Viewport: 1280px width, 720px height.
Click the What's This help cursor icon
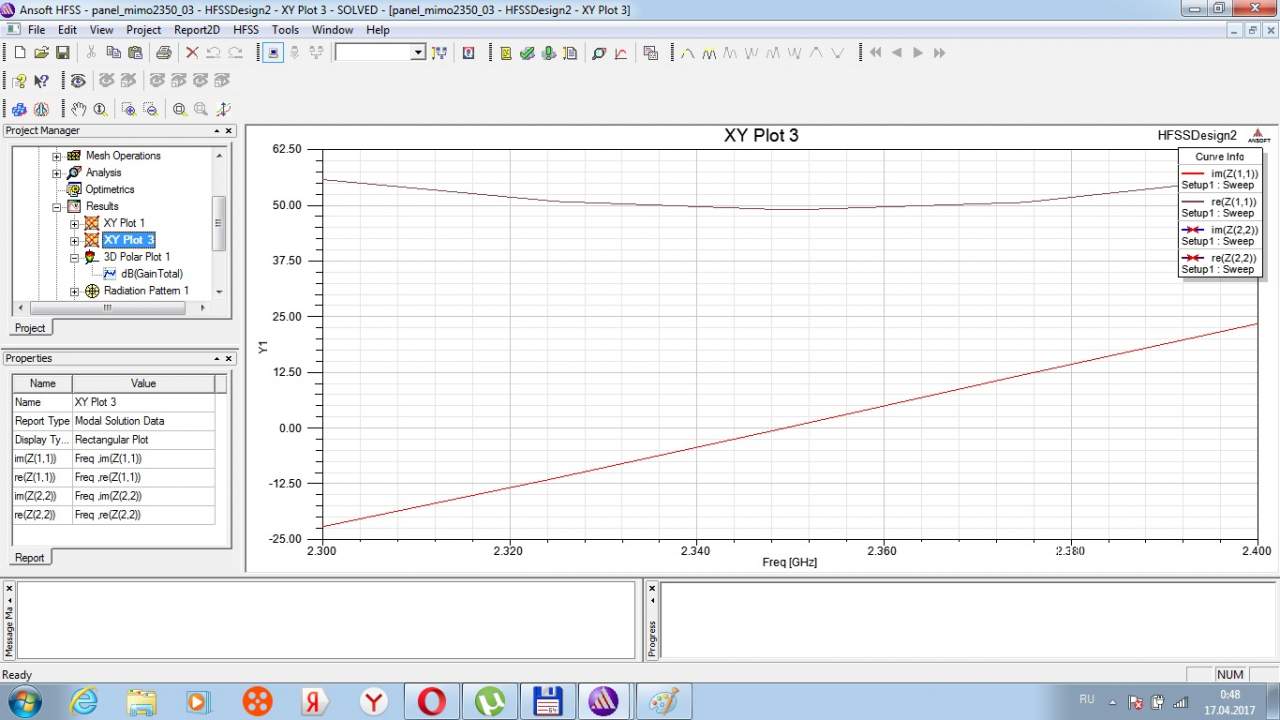coord(41,81)
